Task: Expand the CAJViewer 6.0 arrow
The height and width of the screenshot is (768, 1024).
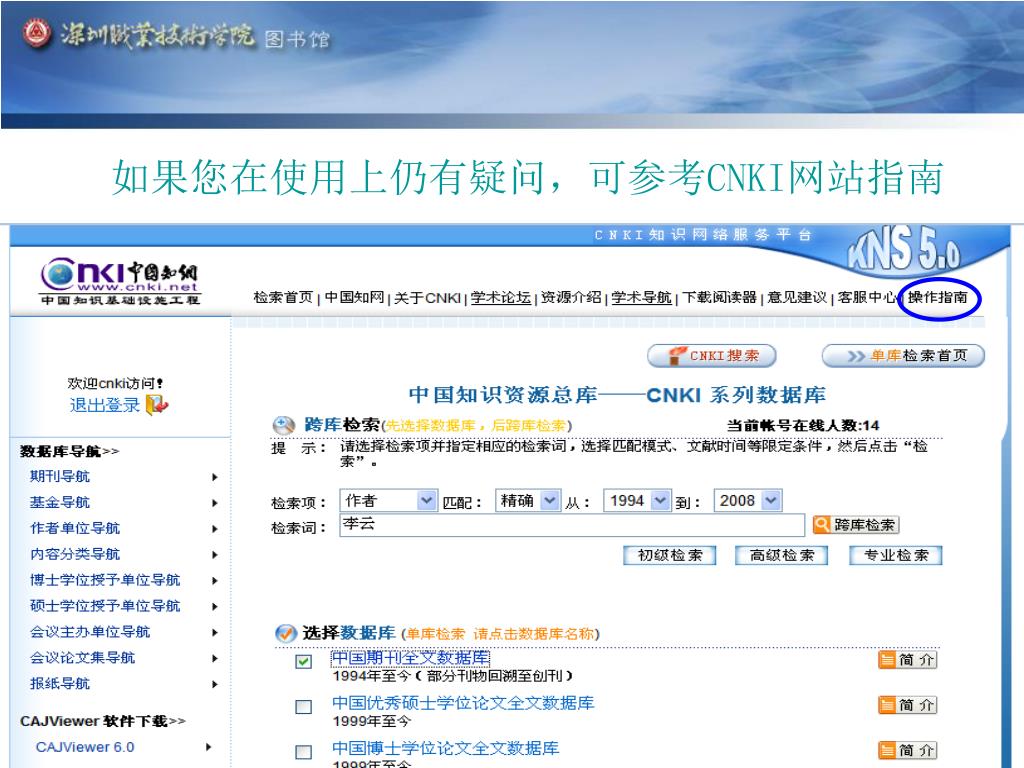Action: point(208,747)
